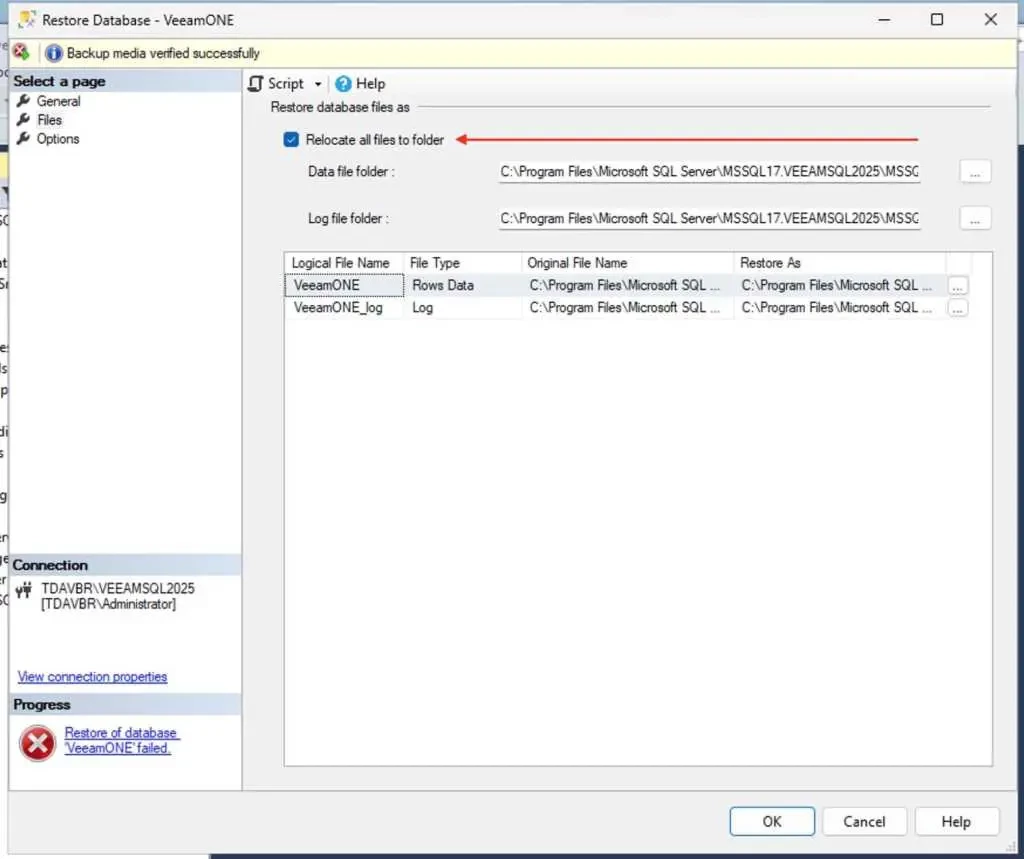Click the red error icon in the message bar
This screenshot has width=1024, height=859.
tap(21, 52)
